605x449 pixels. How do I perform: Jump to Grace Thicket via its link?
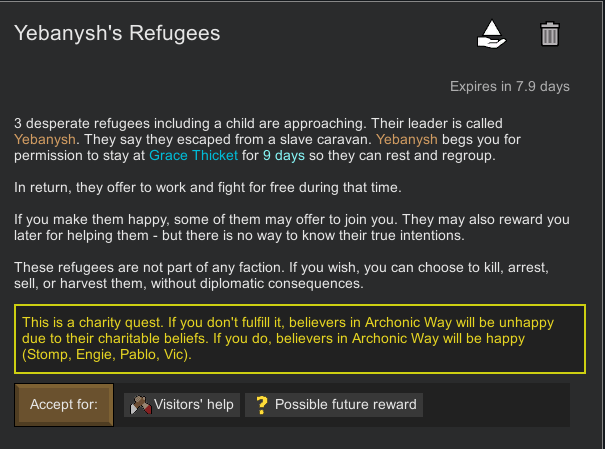coord(193,155)
